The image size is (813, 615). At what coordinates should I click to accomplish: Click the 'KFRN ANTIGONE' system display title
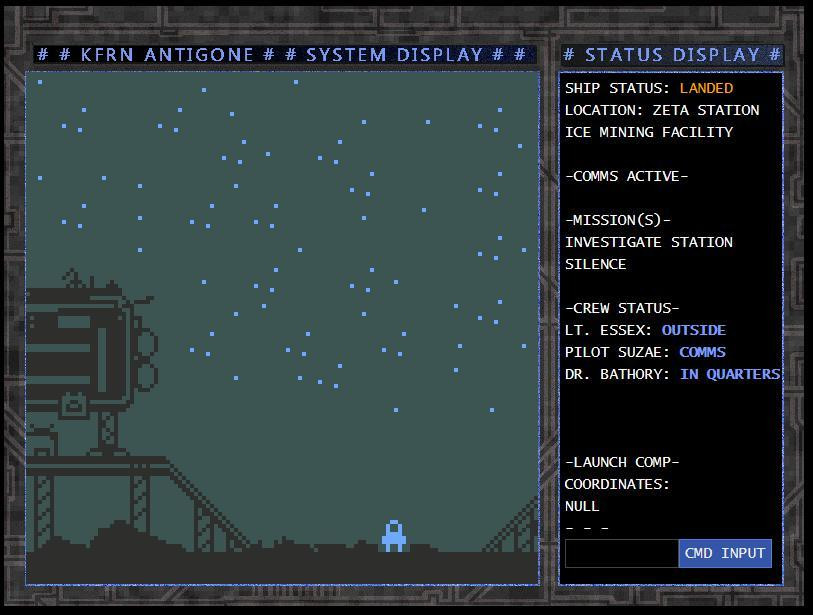point(167,54)
